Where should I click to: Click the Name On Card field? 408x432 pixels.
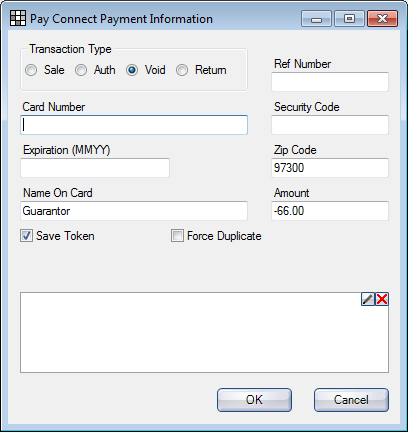[134, 211]
